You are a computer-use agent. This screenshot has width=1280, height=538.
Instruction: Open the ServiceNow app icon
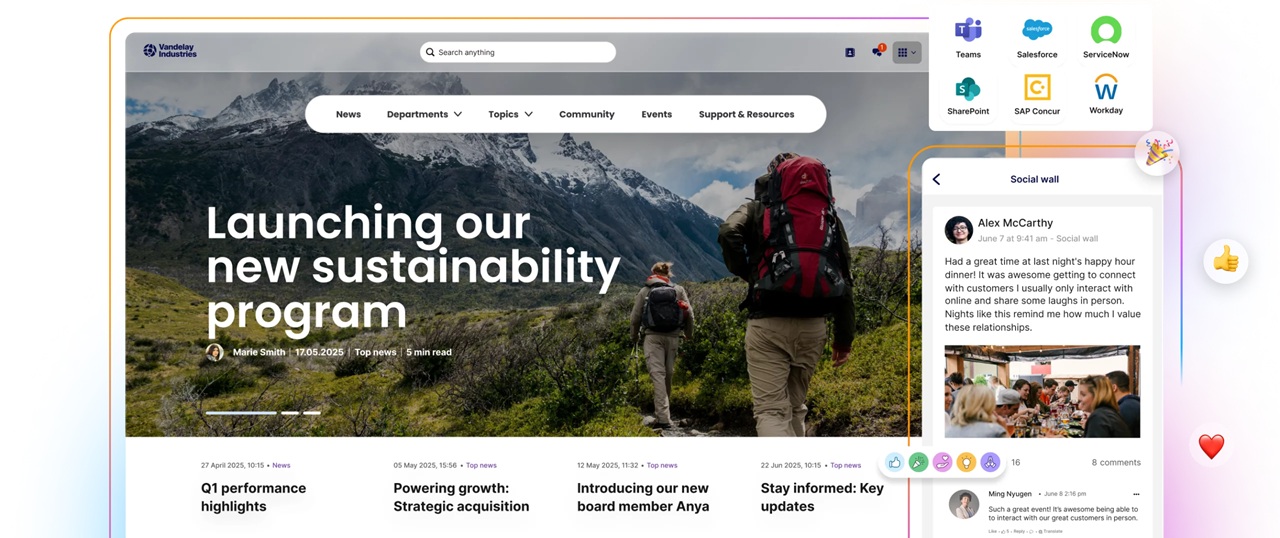tap(1106, 38)
